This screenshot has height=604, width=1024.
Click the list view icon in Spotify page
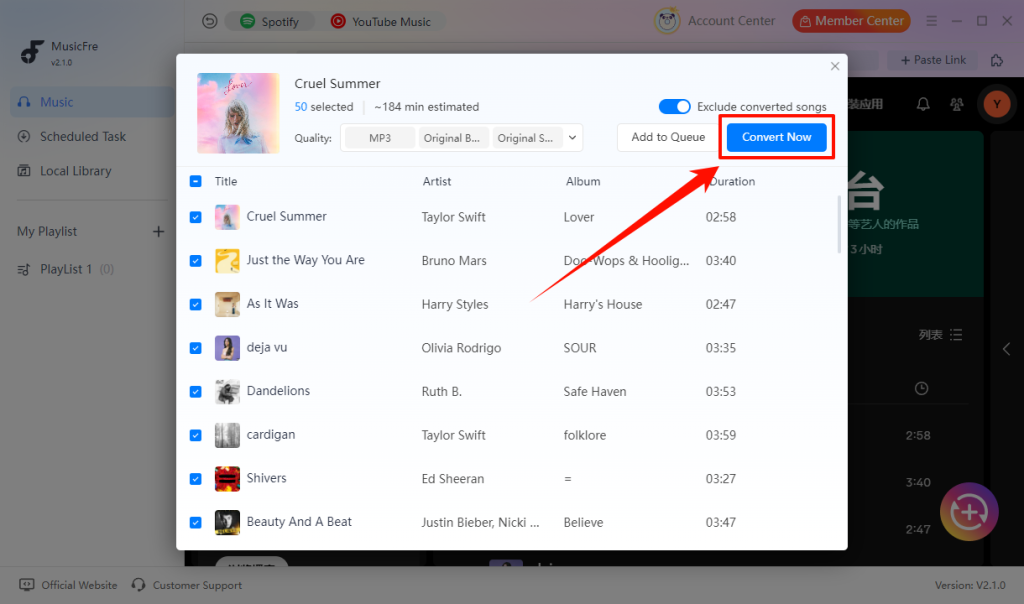click(x=956, y=335)
